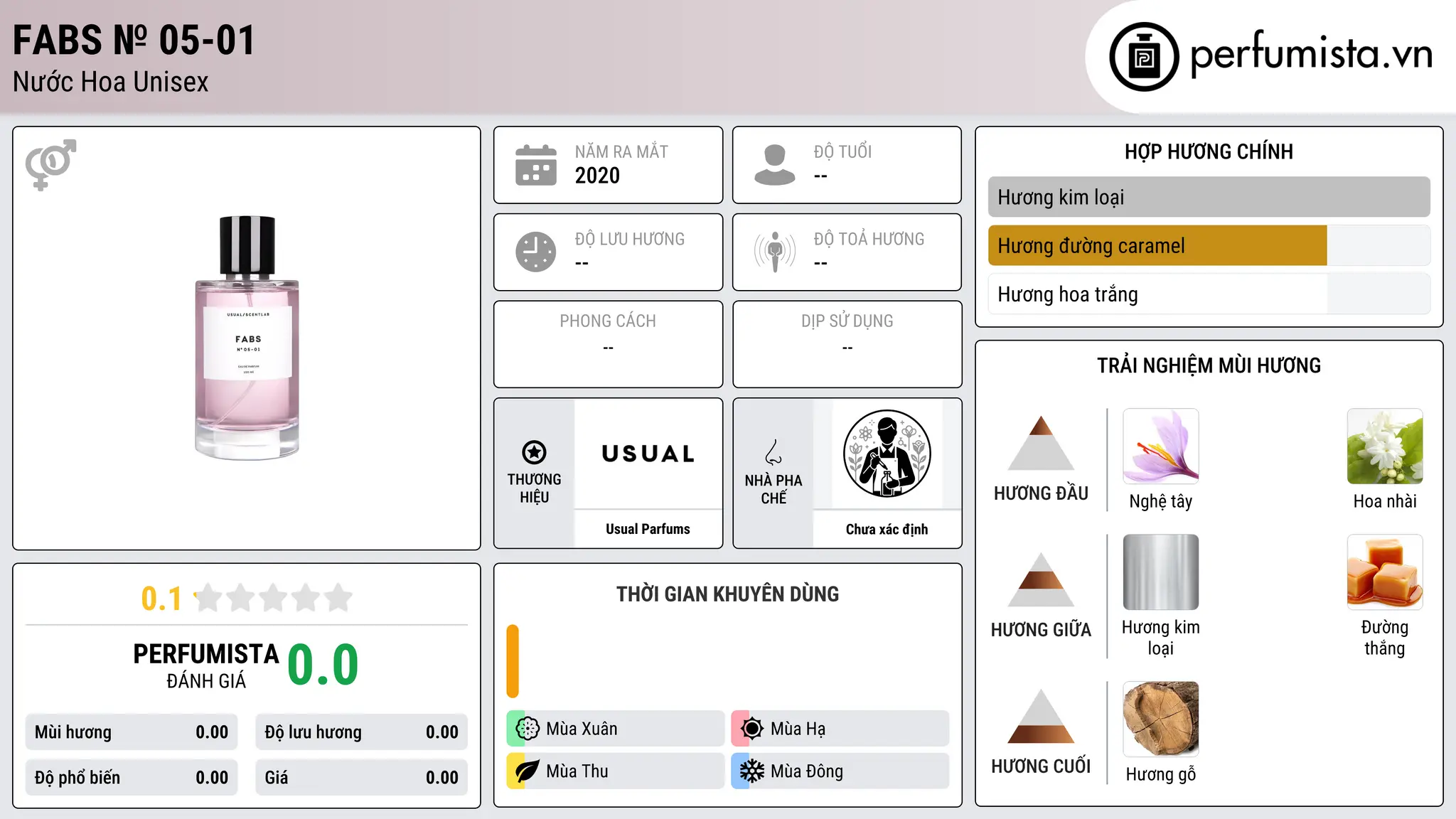Click the Dịp Sử Dụng card
The width and height of the screenshot is (1456, 819).
(x=847, y=344)
